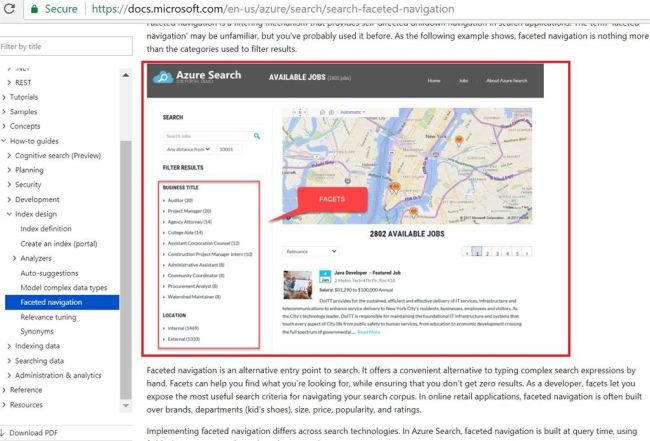Click the Java Developer job title
This screenshot has height=441, width=650.
(367, 273)
